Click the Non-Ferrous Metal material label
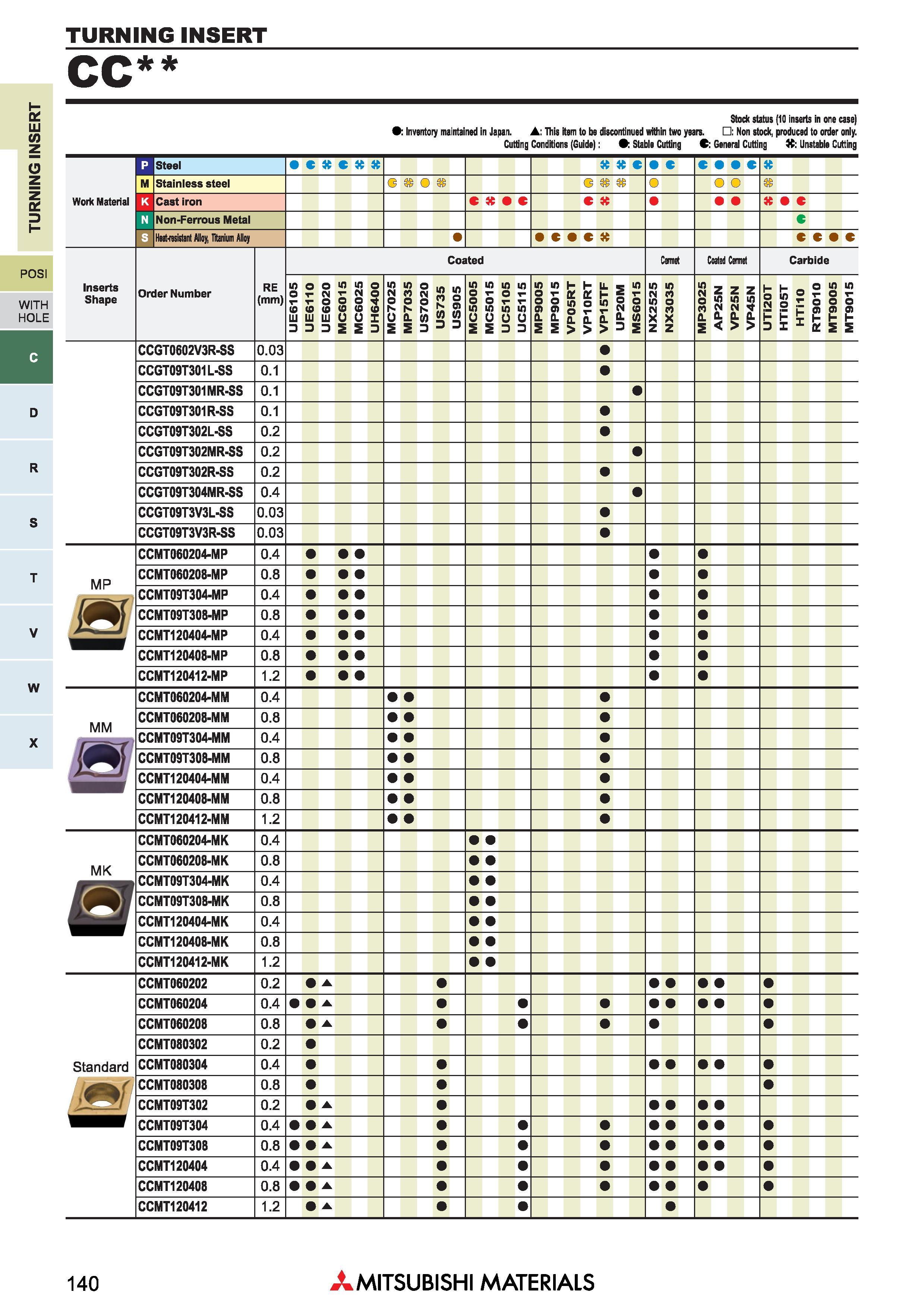Screen dimensions: 924x1308 coord(203,220)
